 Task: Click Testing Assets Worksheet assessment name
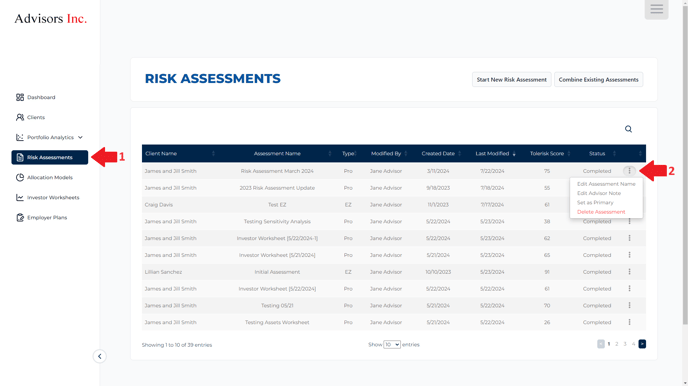point(277,322)
